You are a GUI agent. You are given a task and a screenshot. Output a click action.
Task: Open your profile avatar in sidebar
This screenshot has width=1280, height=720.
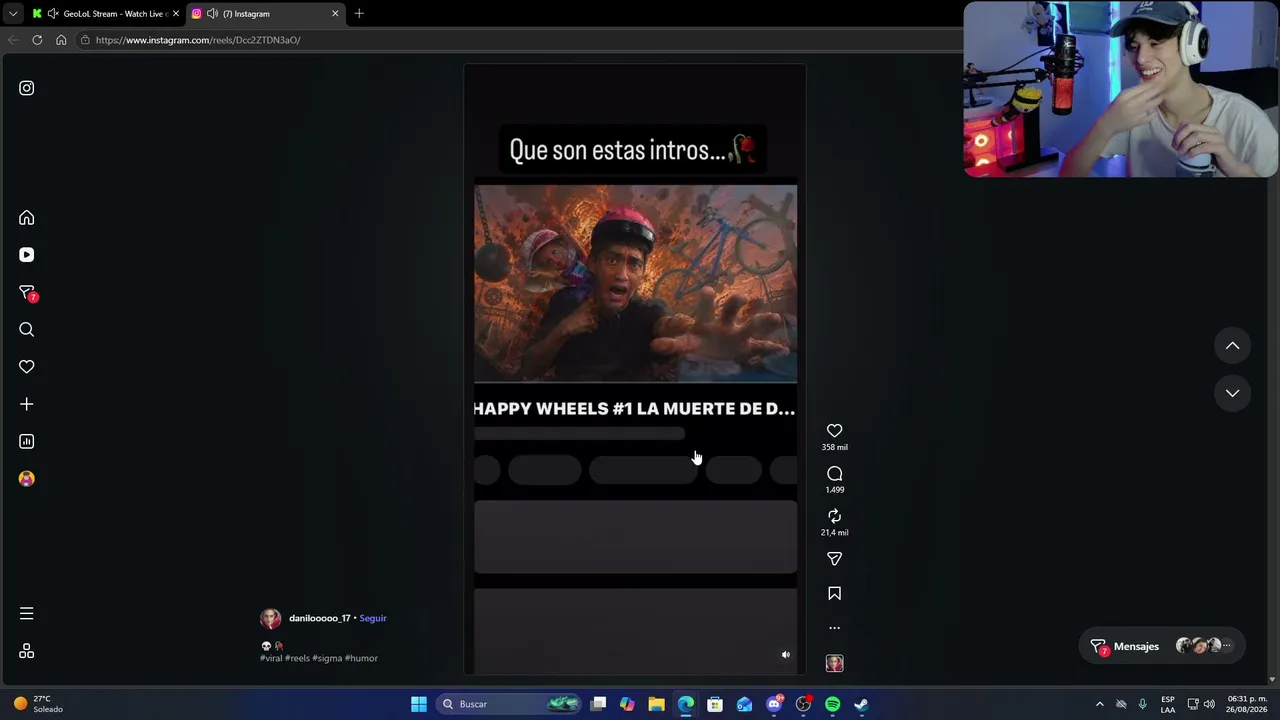point(27,479)
